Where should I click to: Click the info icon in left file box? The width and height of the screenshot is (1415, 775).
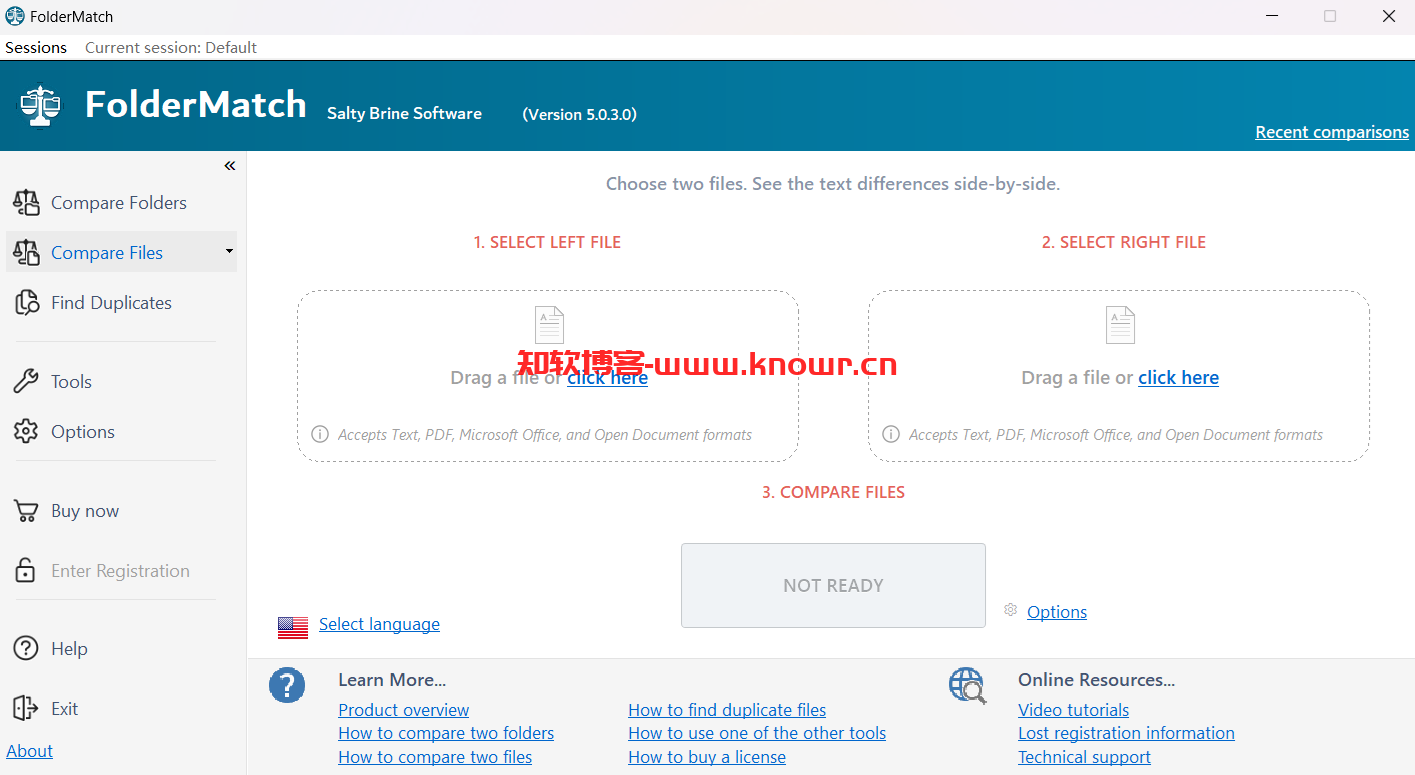tap(320, 434)
